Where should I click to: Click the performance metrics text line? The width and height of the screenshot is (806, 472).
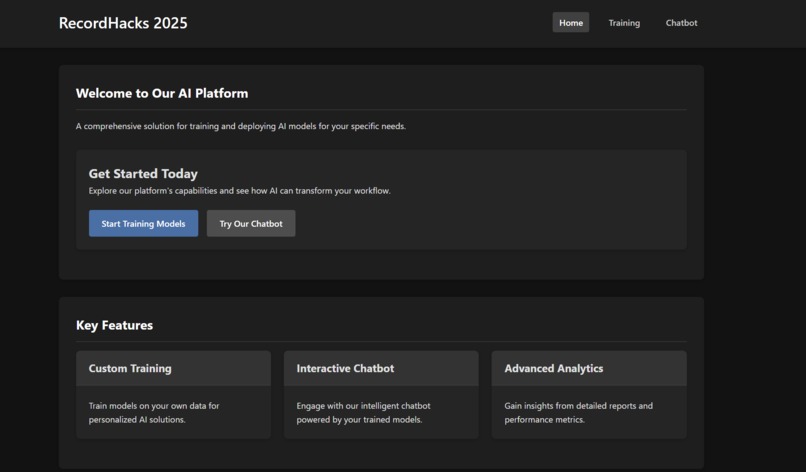[x=544, y=420]
